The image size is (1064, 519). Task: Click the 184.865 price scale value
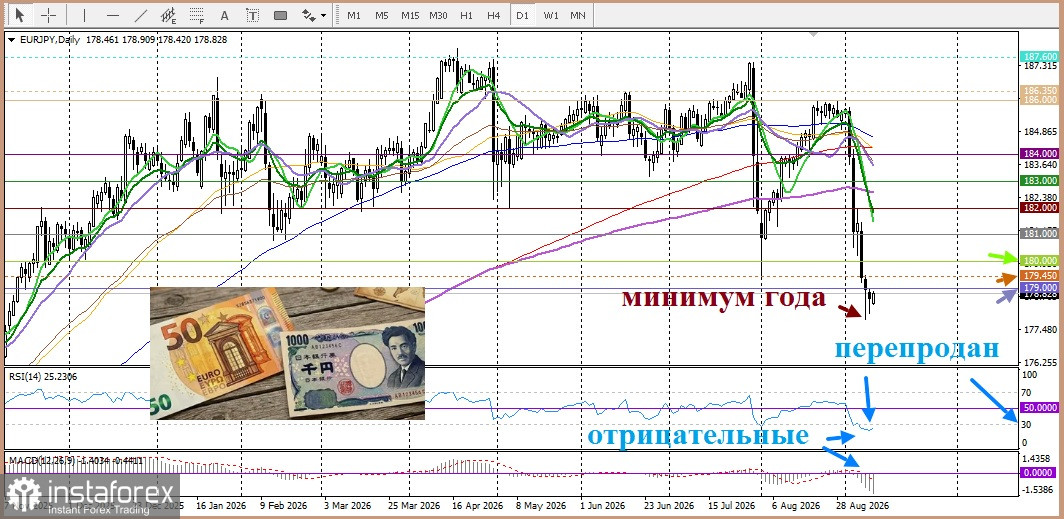[x=1038, y=131]
